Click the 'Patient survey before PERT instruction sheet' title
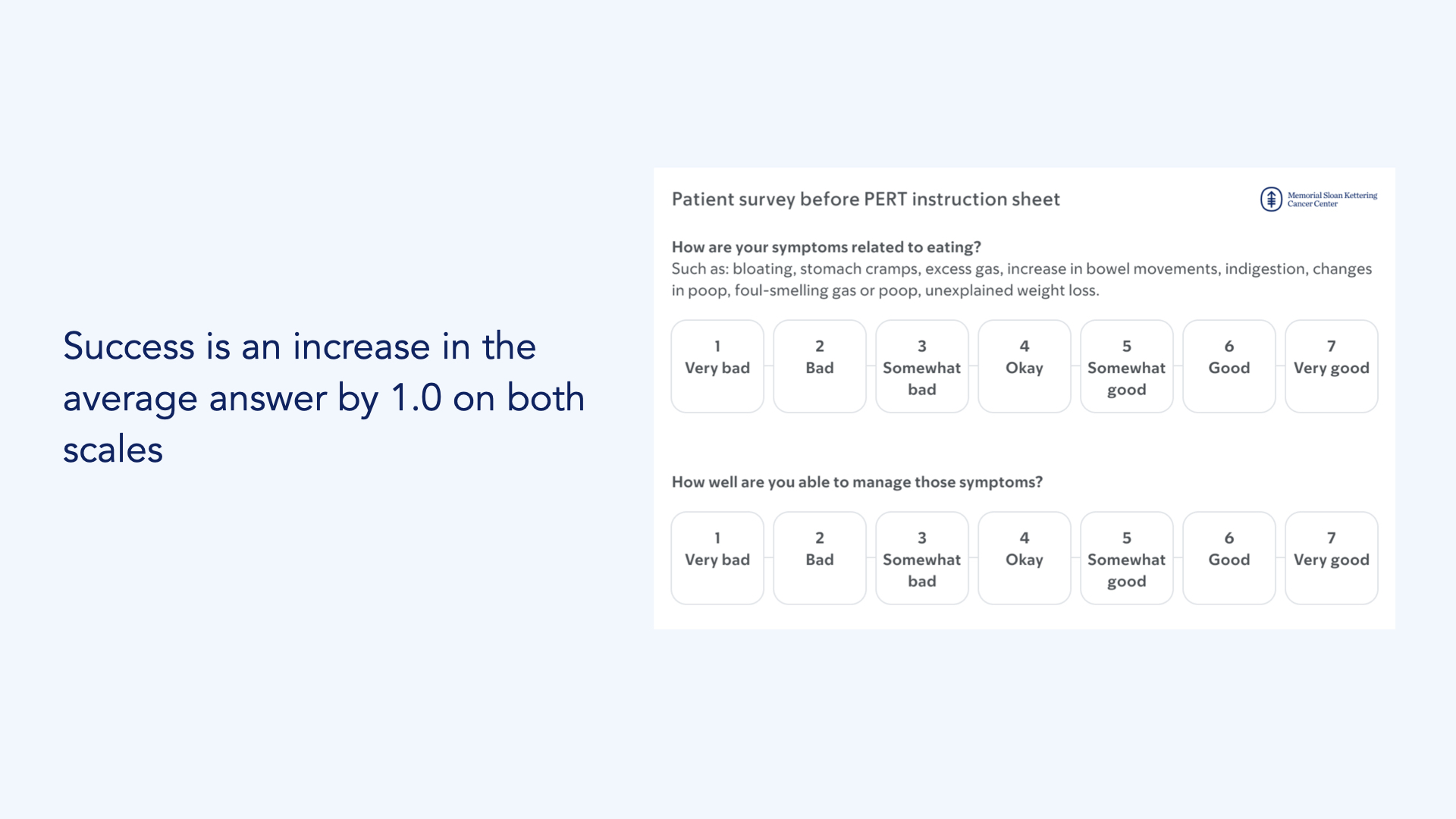Image resolution: width=1456 pixels, height=819 pixels. pyautogui.click(x=865, y=199)
